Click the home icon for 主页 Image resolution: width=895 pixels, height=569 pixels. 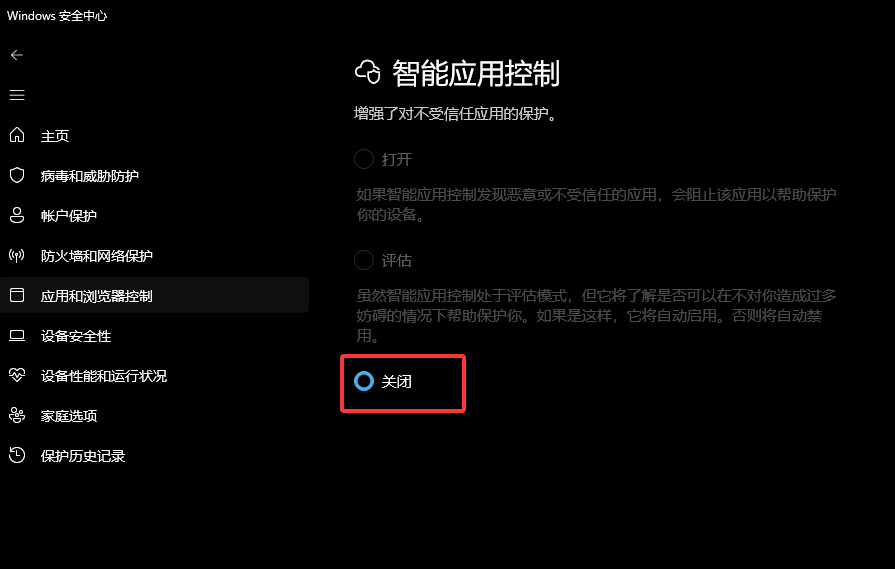coord(17,135)
